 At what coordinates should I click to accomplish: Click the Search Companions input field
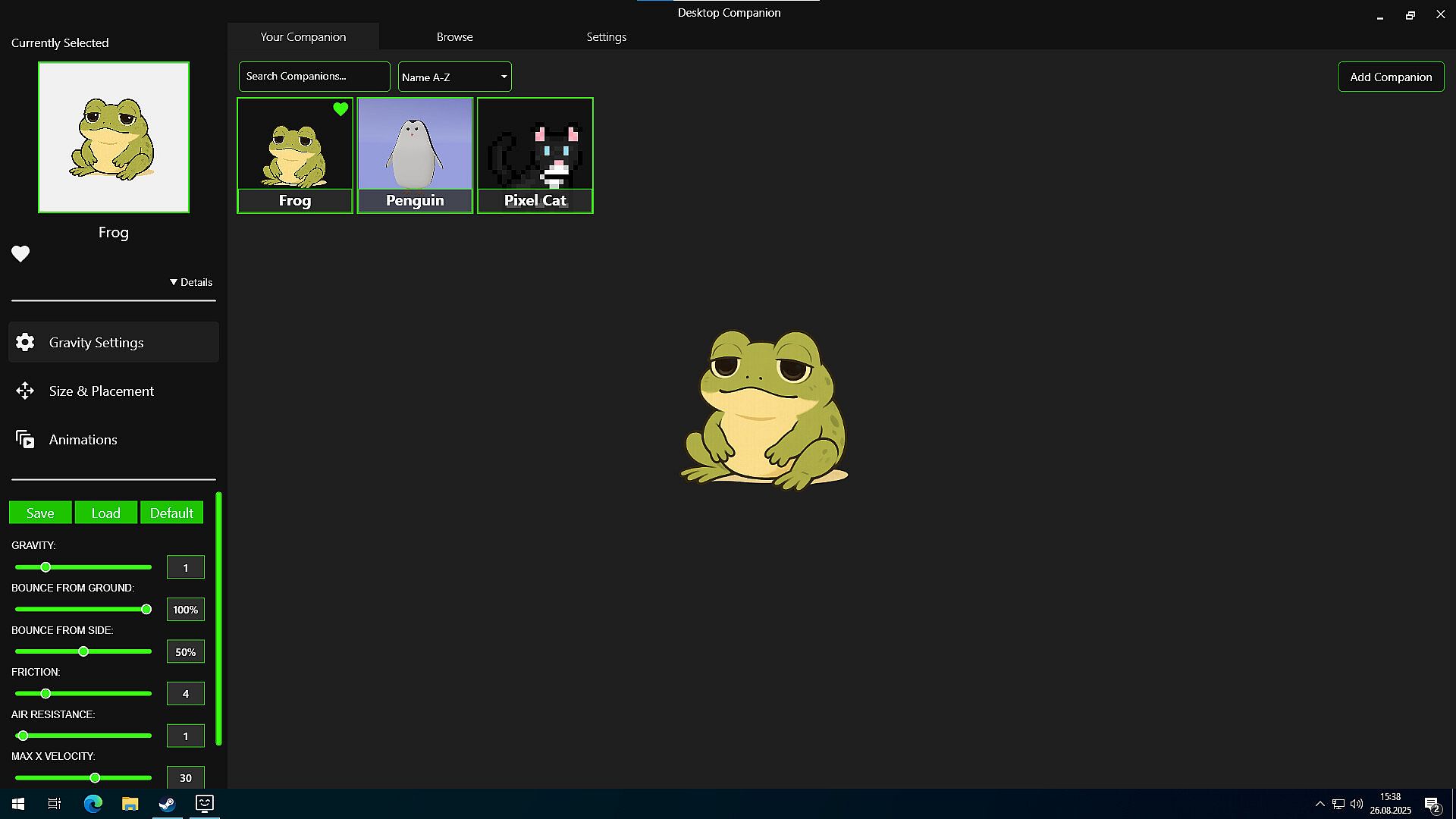tap(314, 77)
